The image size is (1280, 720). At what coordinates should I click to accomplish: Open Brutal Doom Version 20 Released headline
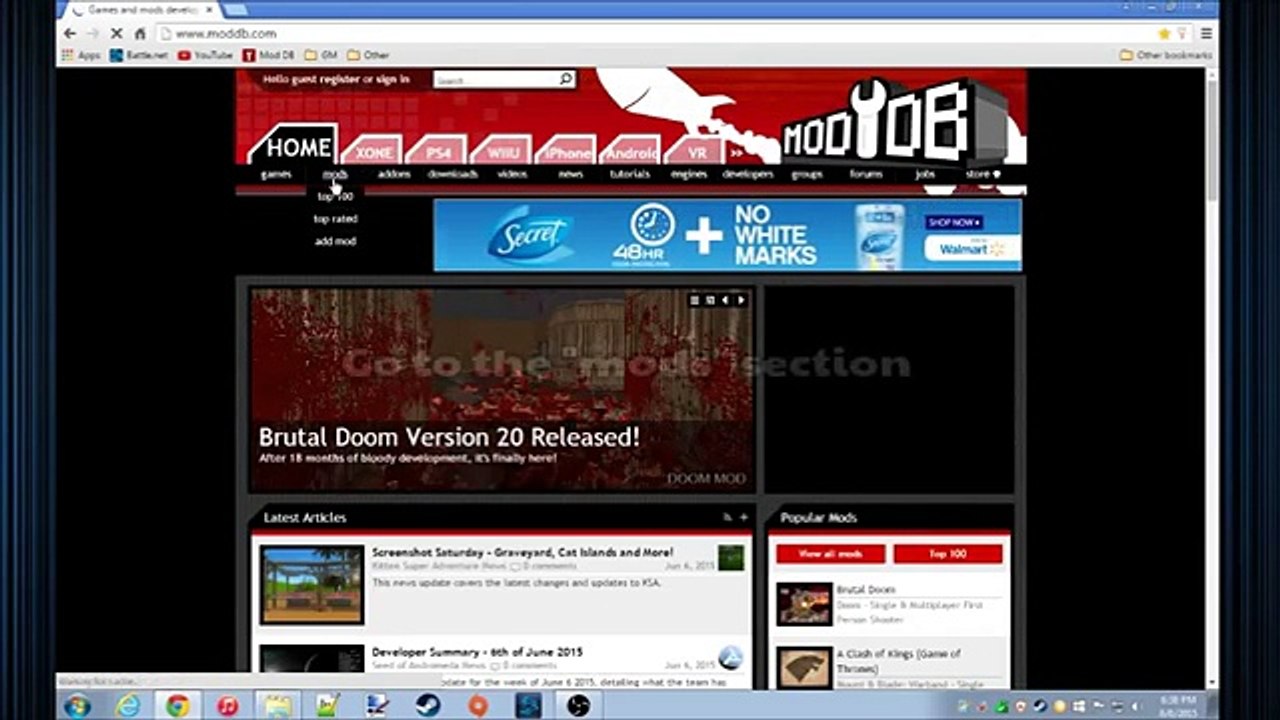point(449,437)
